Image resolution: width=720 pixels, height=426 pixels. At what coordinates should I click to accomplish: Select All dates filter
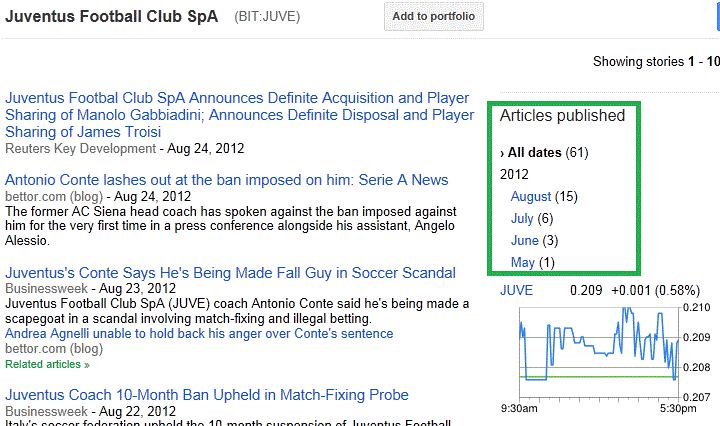(x=534, y=153)
